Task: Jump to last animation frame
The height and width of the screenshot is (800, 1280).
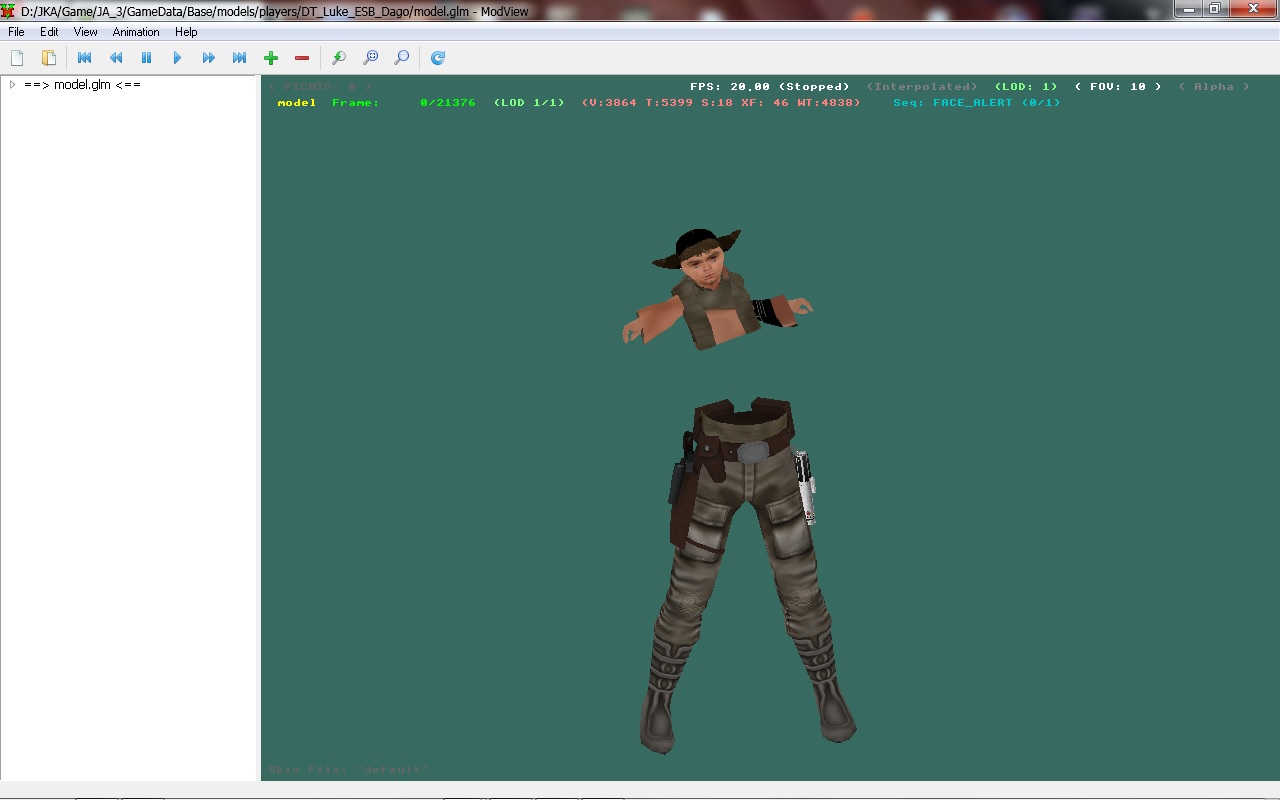Action: 239,58
